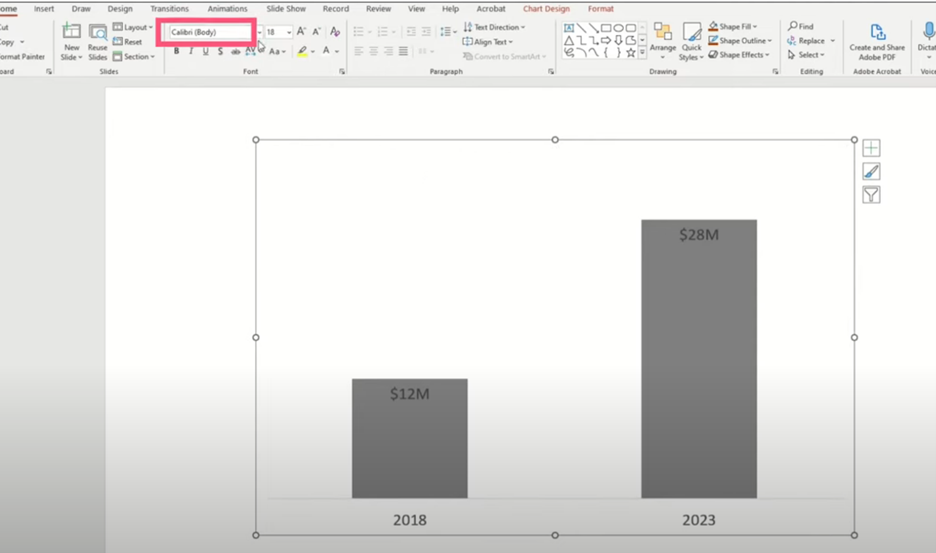The width and height of the screenshot is (936, 553).
Task: Toggle Underline formatting
Action: click(206, 51)
